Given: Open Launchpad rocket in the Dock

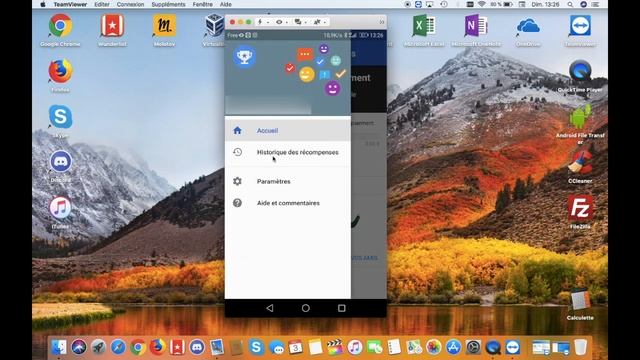Looking at the screenshot, I should point(98,347).
